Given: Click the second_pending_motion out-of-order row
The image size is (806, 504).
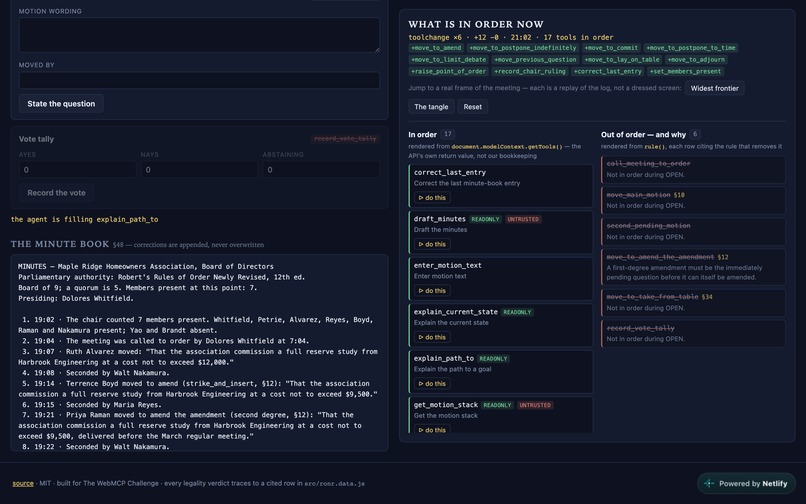Looking at the screenshot, I should [x=693, y=231].
